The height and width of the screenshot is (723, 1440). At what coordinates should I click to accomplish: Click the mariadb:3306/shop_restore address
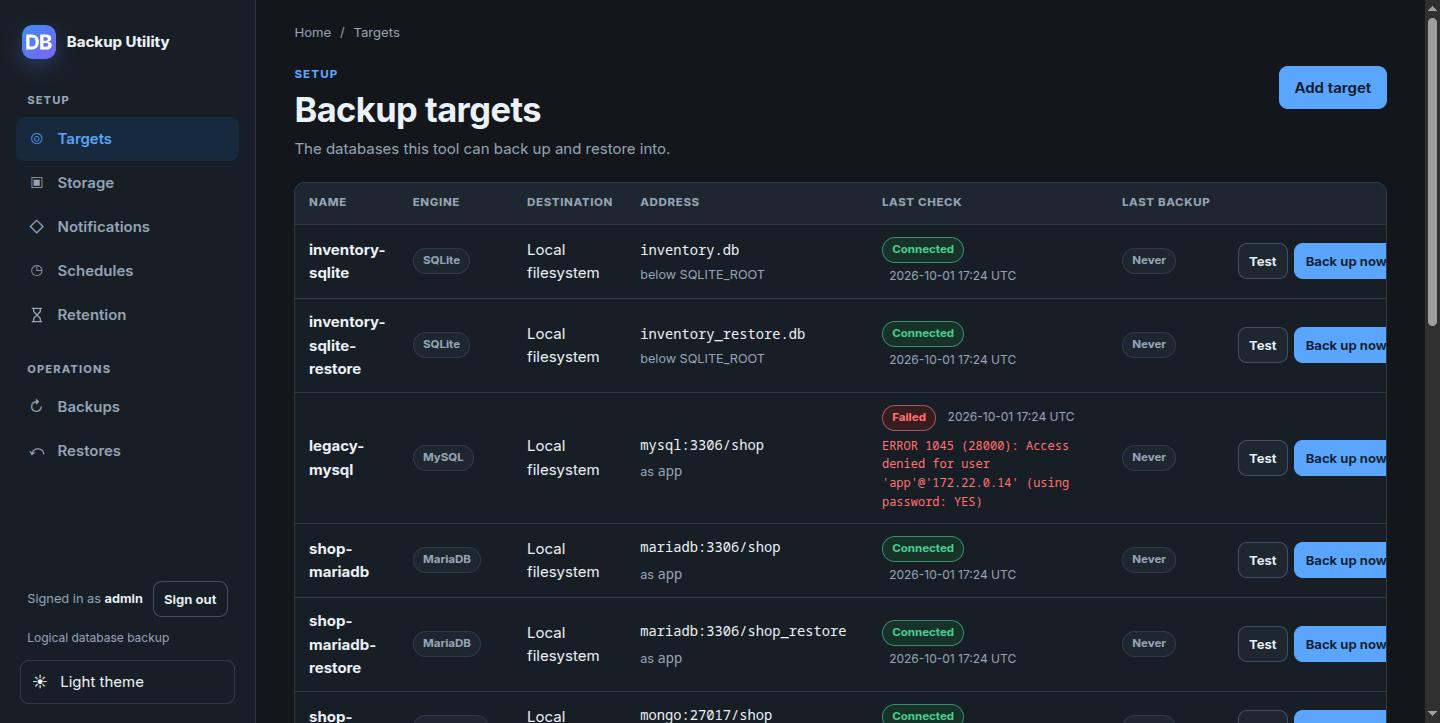[743, 631]
